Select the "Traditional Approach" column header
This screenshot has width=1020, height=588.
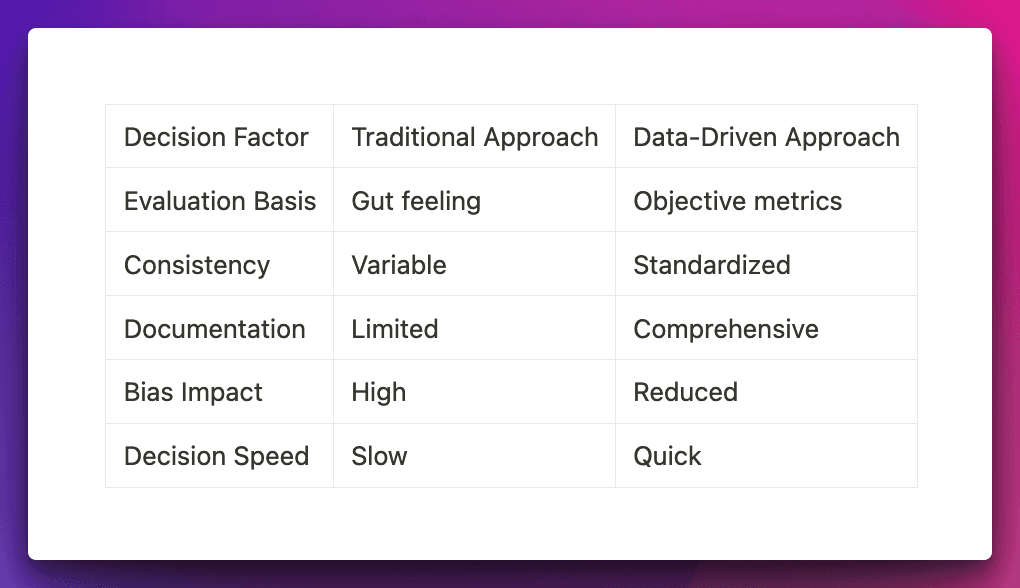[475, 137]
